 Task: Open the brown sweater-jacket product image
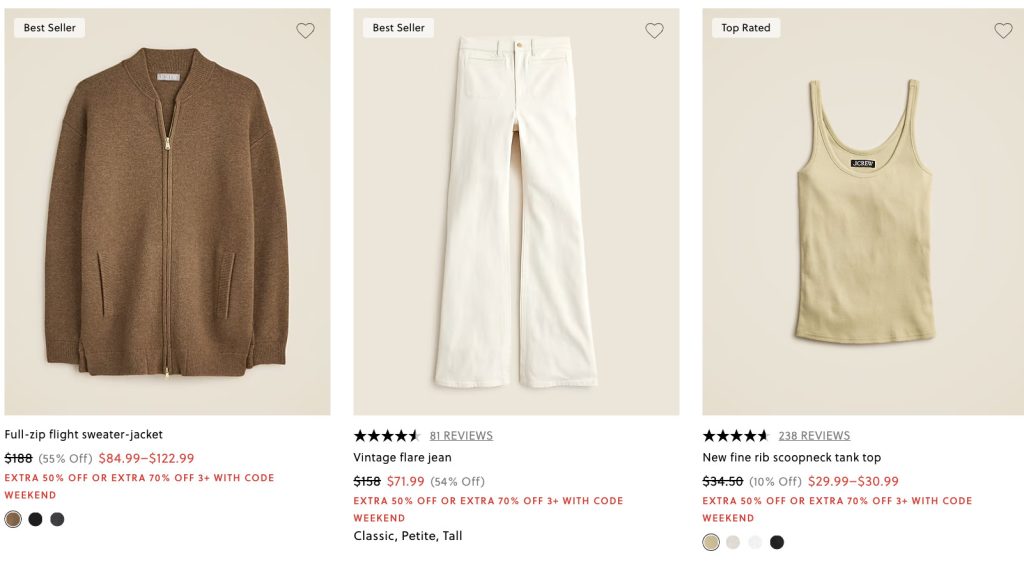[167, 212]
